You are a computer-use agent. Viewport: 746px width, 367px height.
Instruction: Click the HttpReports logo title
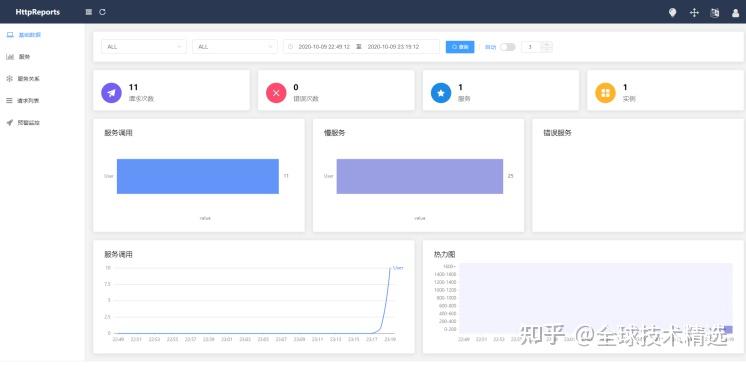(38, 12)
